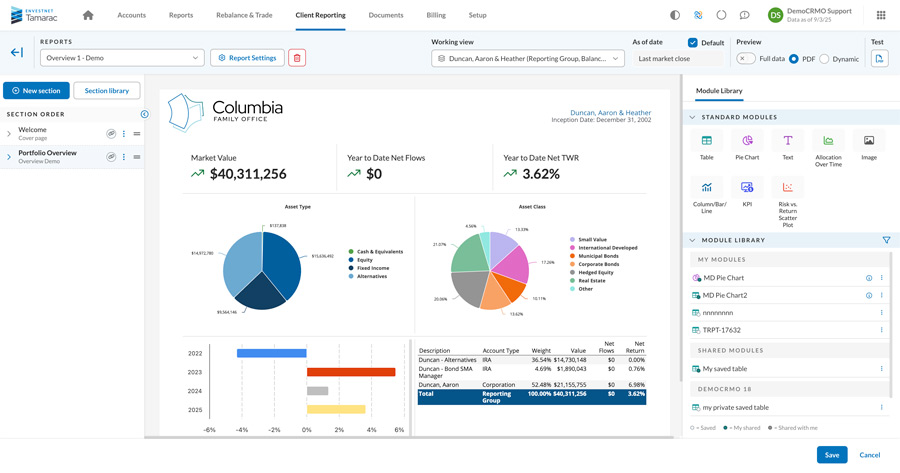This screenshot has height=473, width=900.
Task: Click the red 2023 bar in chart
Action: [351, 372]
